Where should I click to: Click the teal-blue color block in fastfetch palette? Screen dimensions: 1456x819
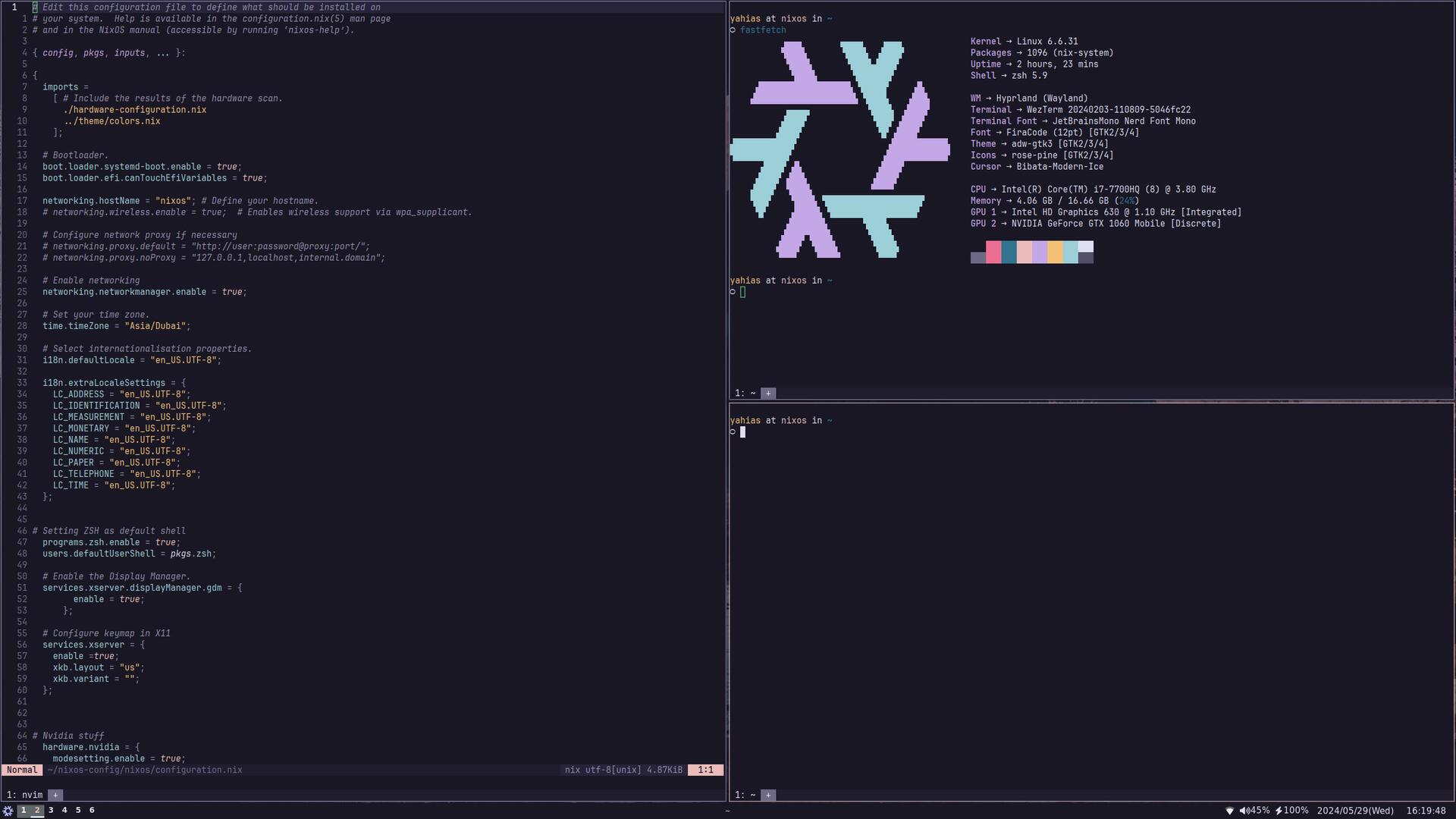1009,252
